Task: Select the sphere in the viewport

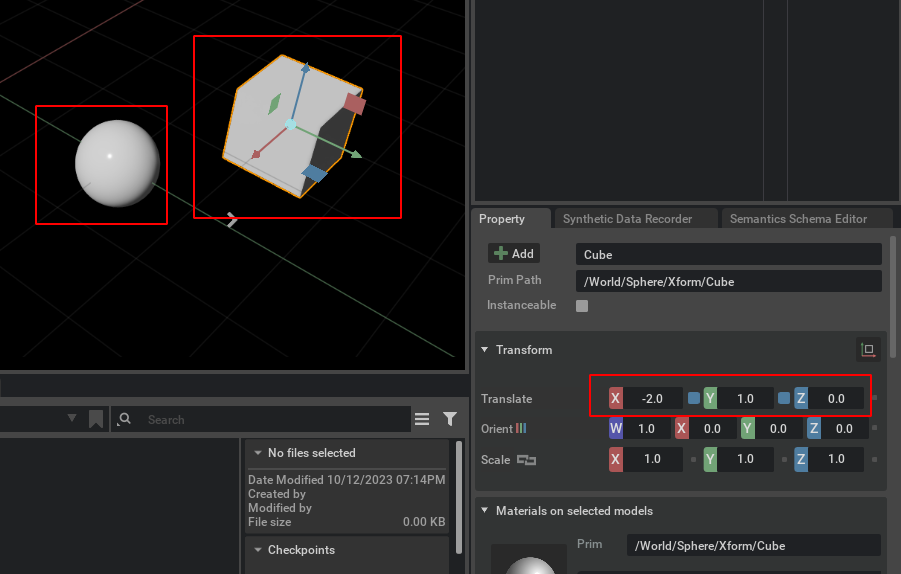Action: 117,163
